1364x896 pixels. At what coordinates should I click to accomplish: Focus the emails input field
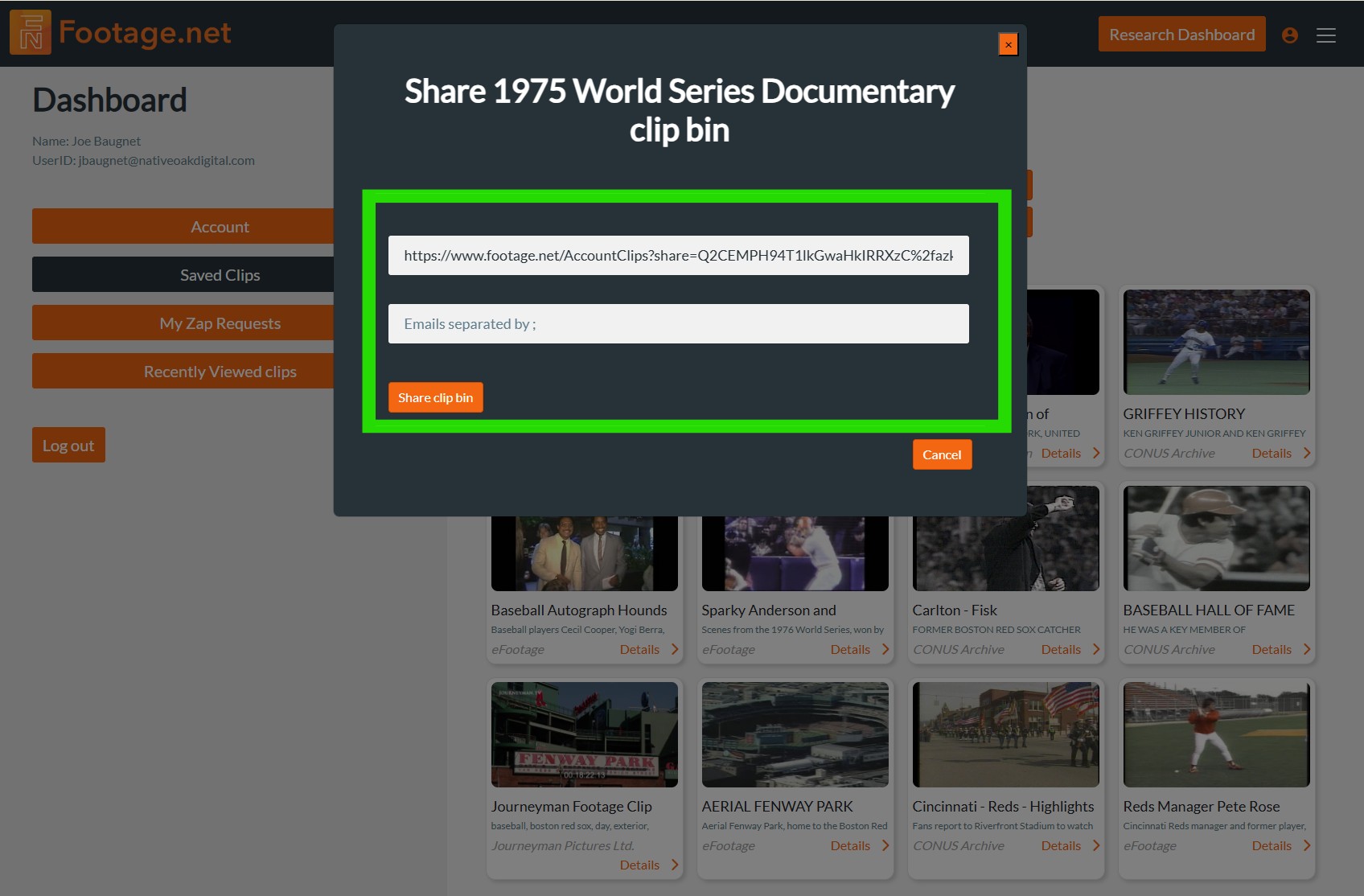coord(678,323)
